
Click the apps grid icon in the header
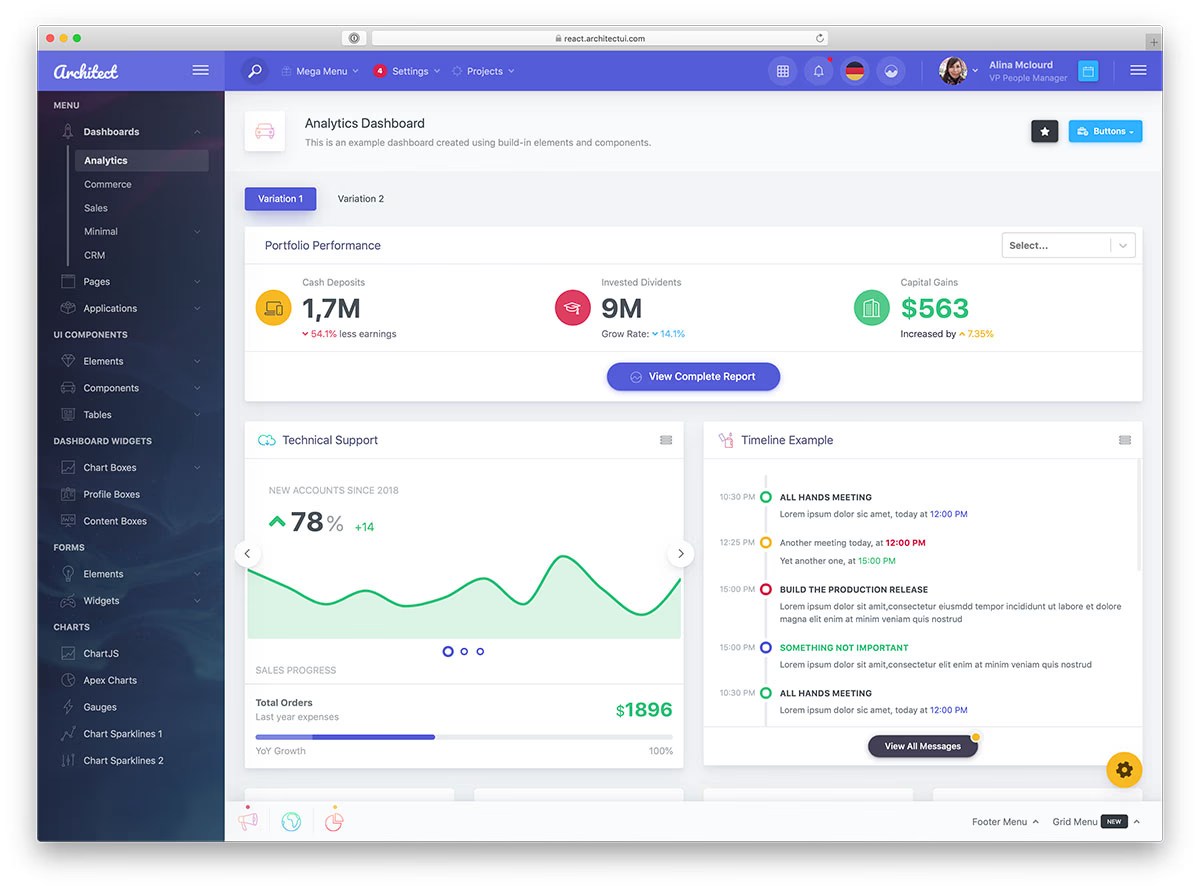click(x=782, y=71)
